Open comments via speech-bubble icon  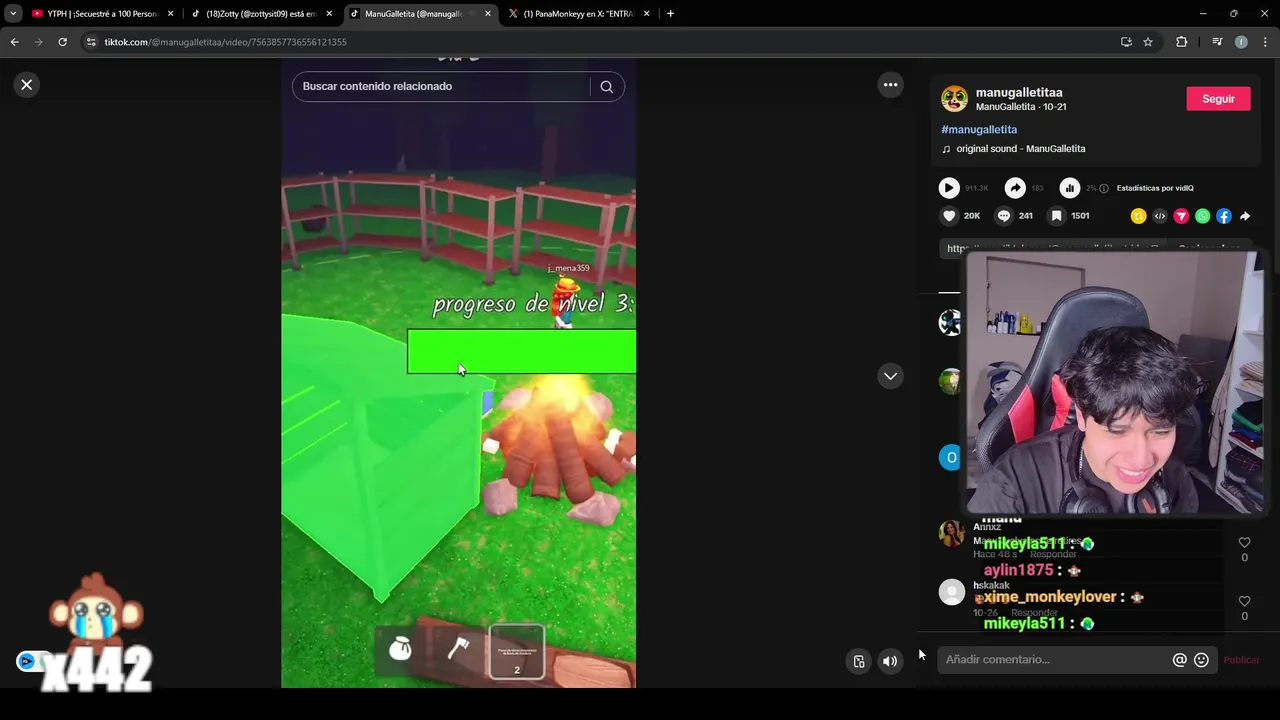pos(1003,216)
